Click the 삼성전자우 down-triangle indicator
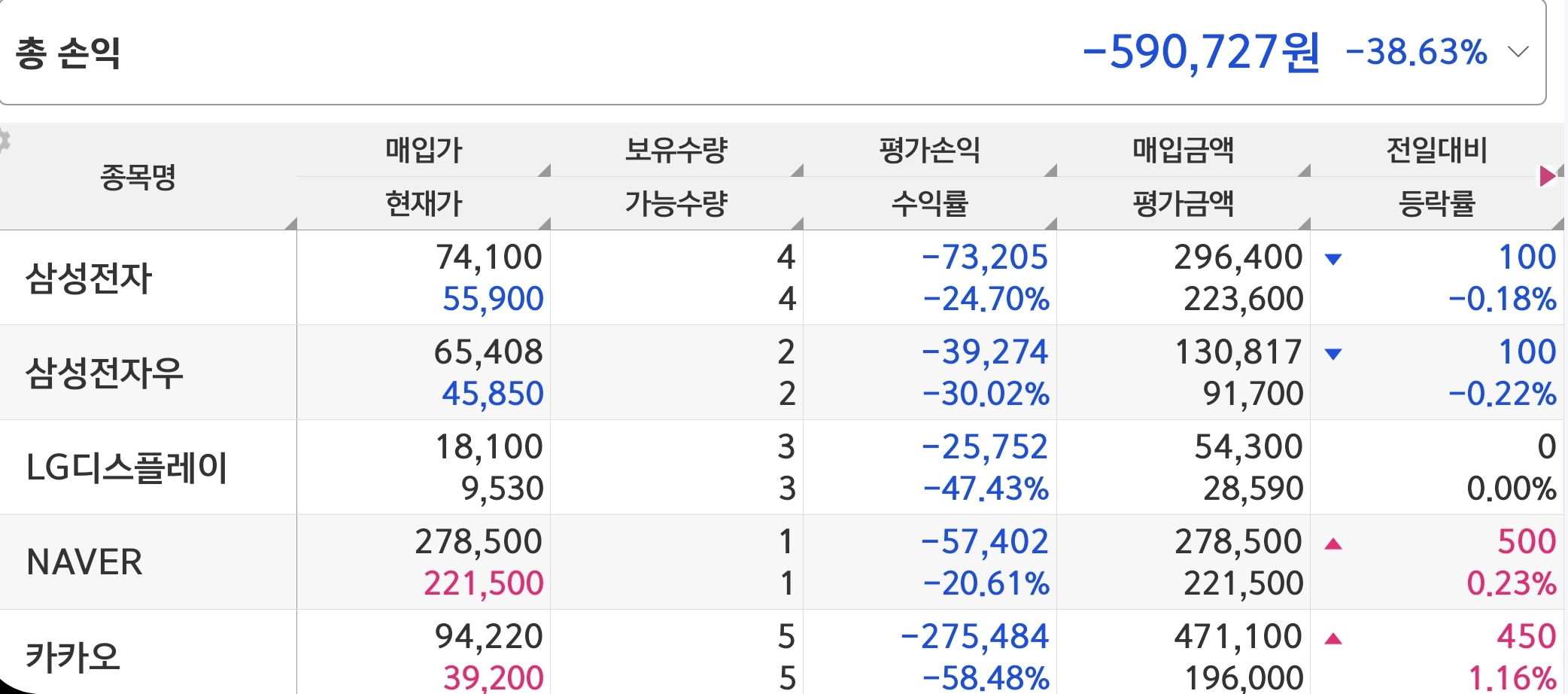Image resolution: width=1568 pixels, height=694 pixels. pyautogui.click(x=1333, y=355)
